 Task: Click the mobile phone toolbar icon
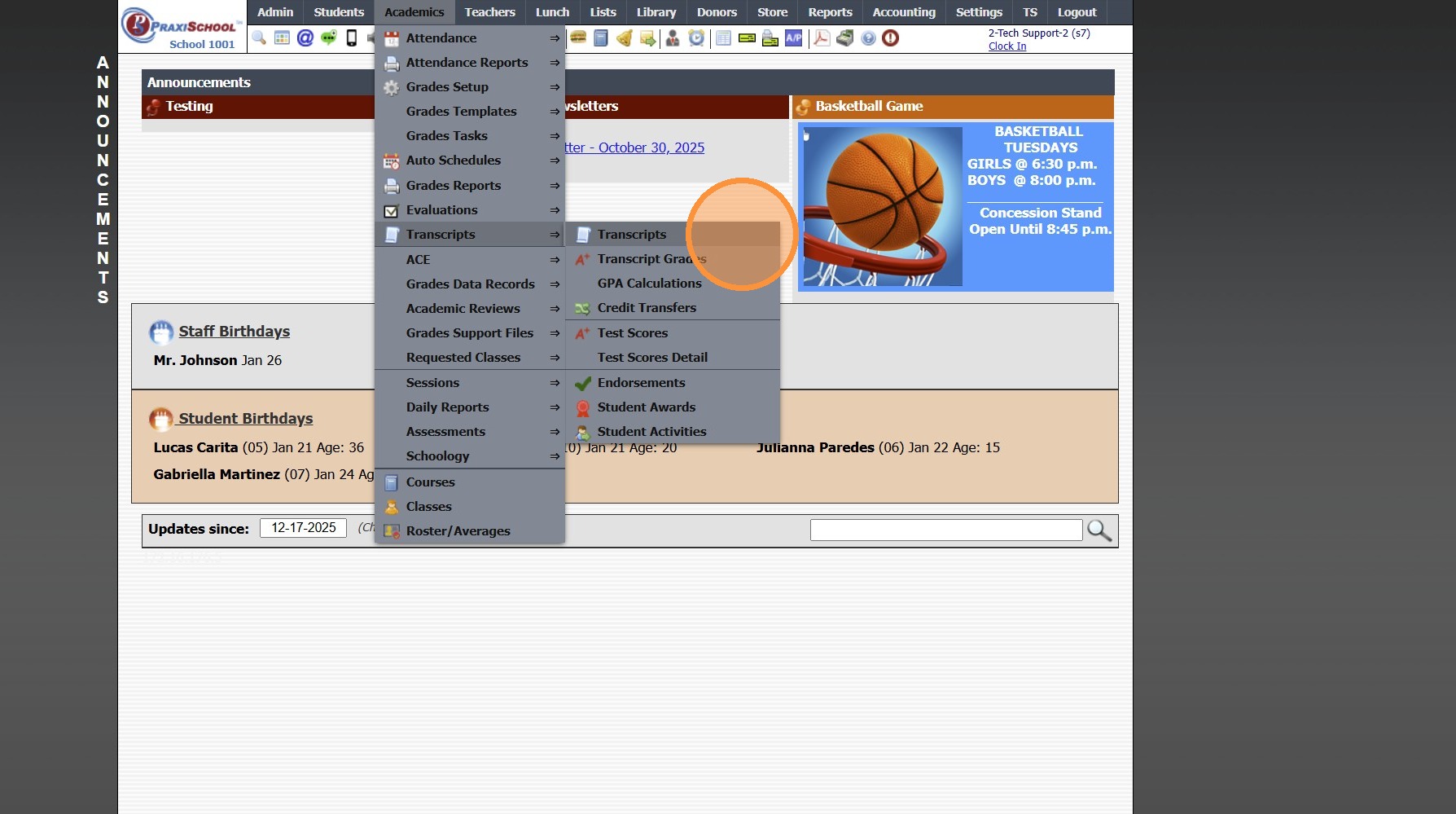pos(352,38)
